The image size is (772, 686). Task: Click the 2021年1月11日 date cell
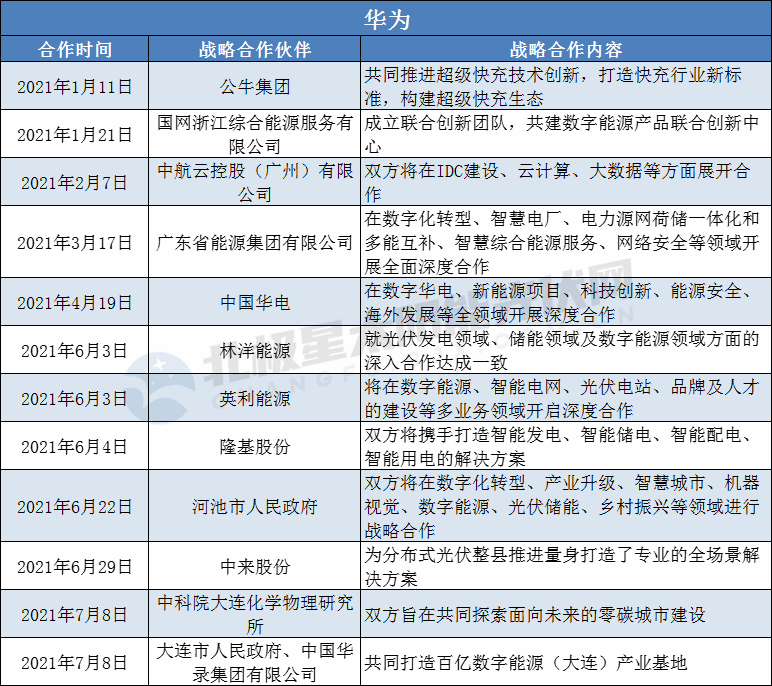(75, 86)
